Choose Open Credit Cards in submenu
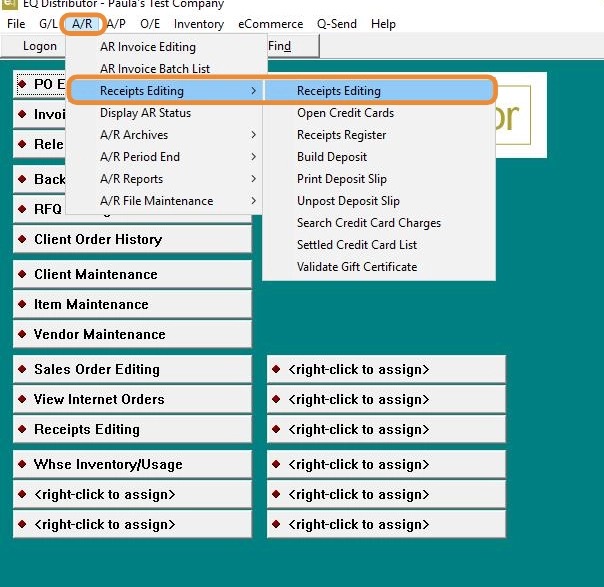This screenshot has height=587, width=604. pos(379,113)
